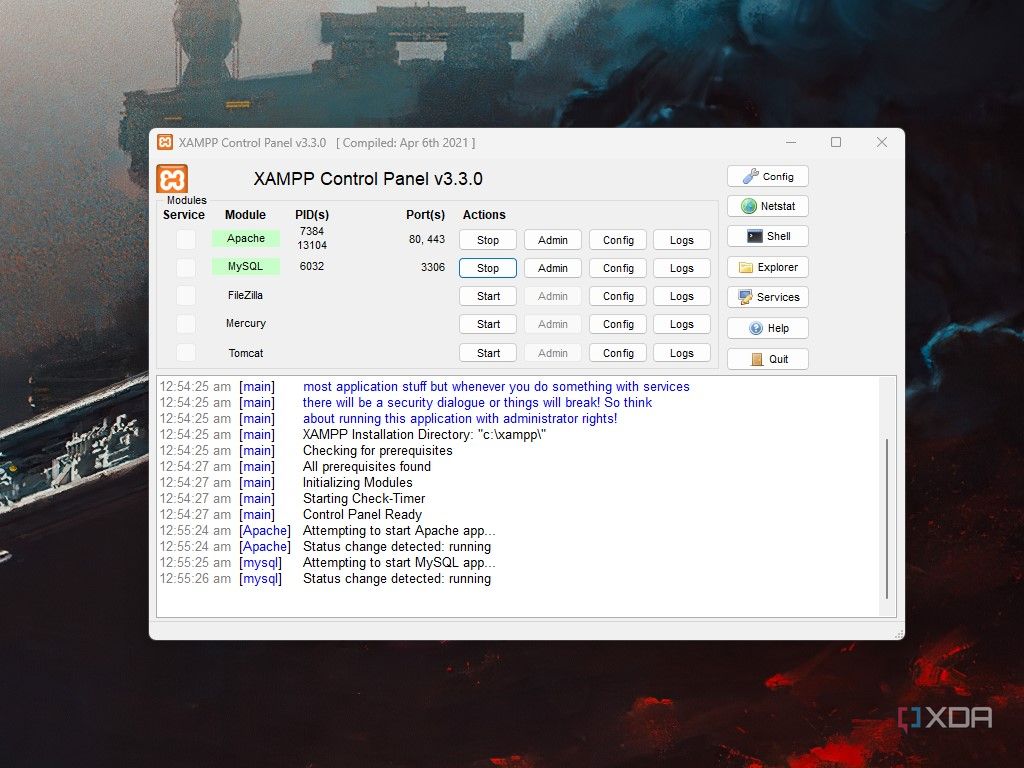Open Help via the question mark icon
The width and height of the screenshot is (1024, 768).
click(x=767, y=328)
